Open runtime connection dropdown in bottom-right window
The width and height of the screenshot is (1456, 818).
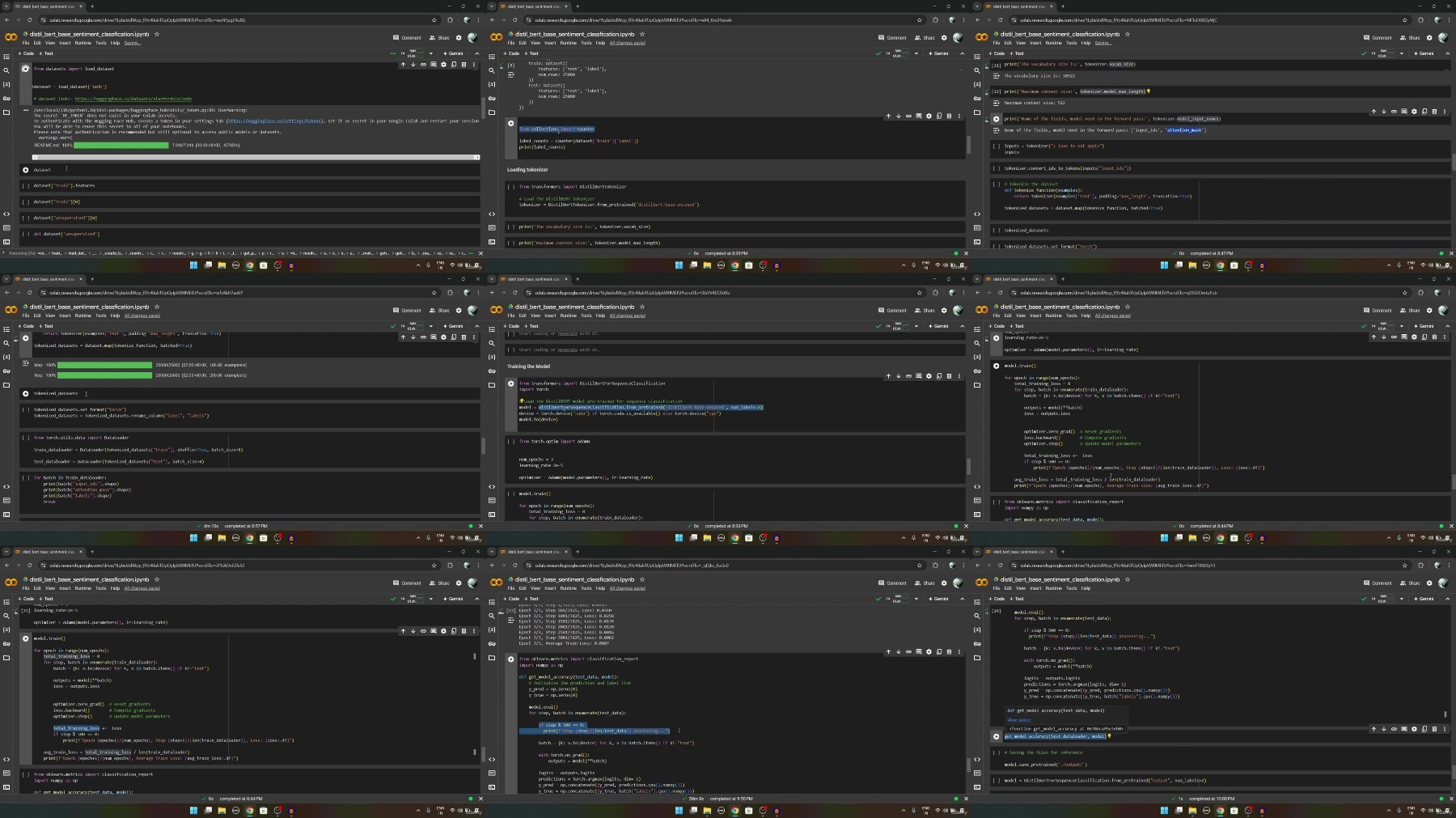pyautogui.click(x=1402, y=599)
